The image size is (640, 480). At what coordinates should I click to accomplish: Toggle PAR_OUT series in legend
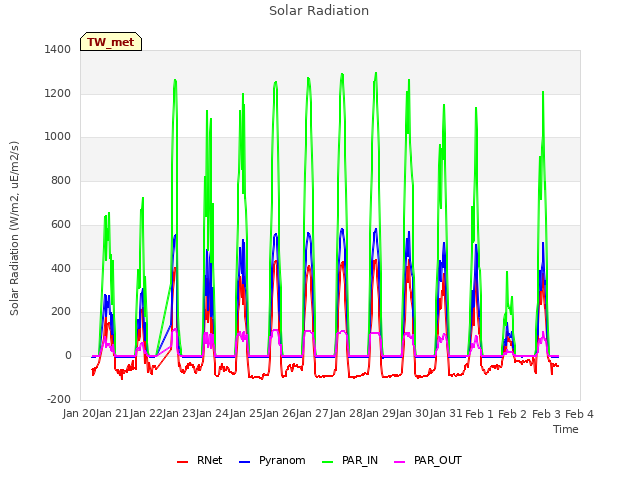428,460
